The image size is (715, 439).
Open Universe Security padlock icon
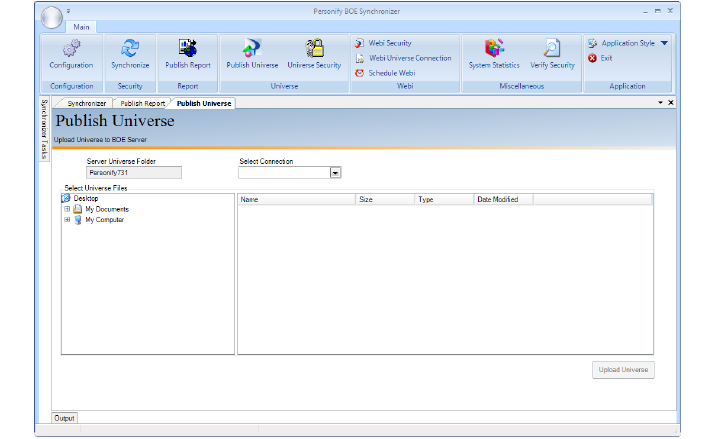pyautogui.click(x=314, y=50)
